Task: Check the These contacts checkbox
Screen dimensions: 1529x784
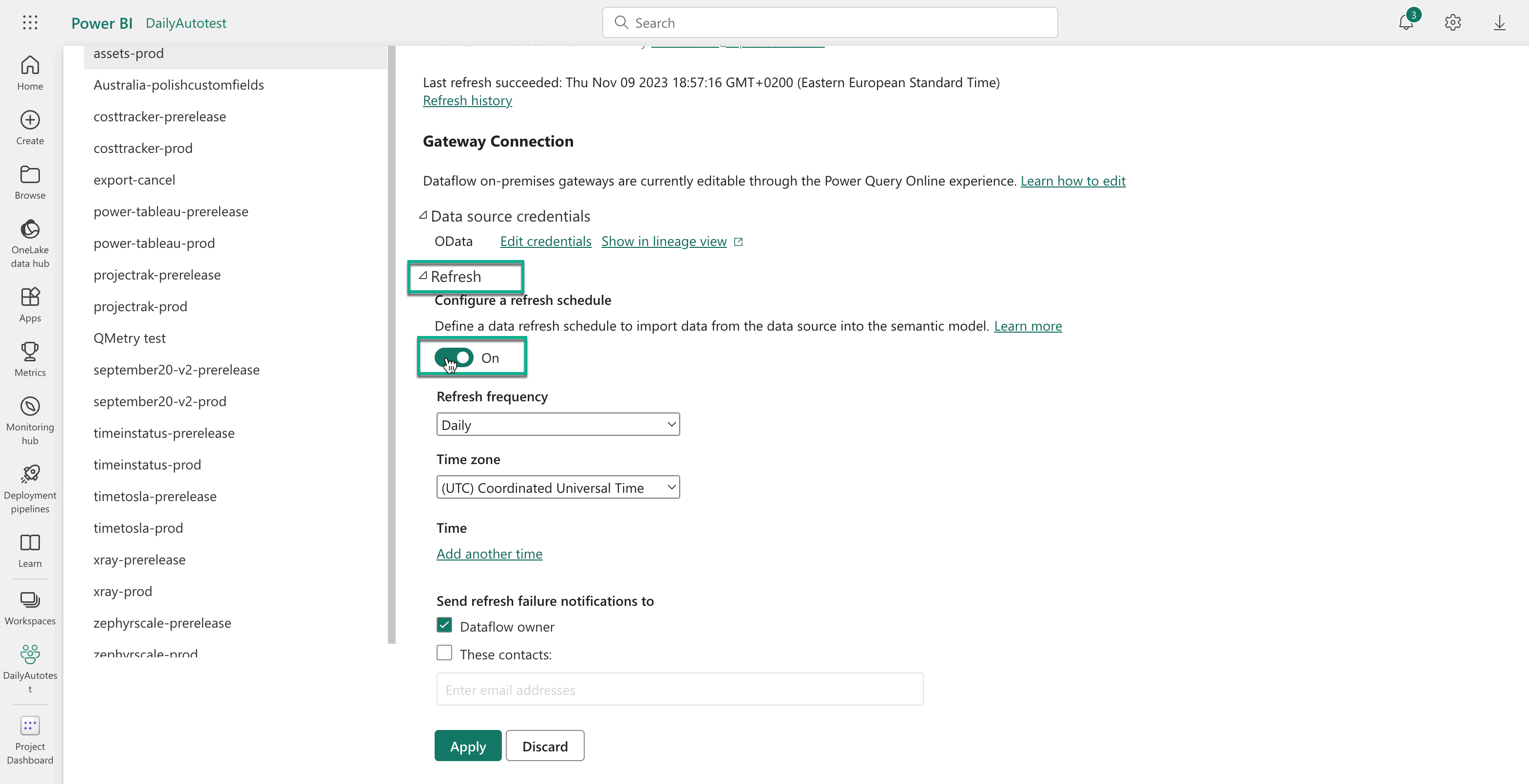Action: (x=444, y=653)
